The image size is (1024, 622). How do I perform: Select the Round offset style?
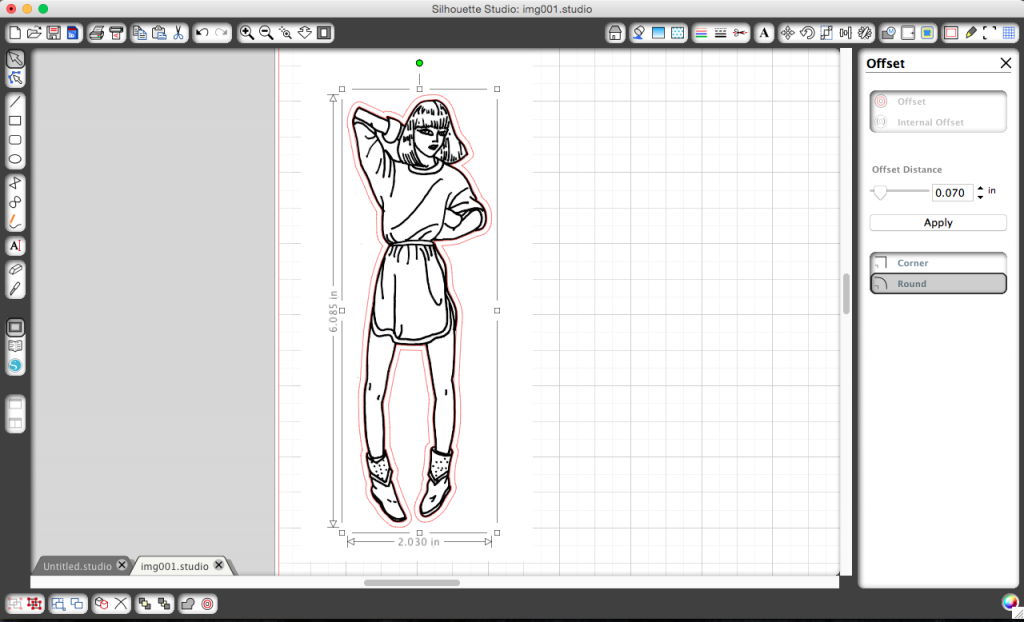(938, 284)
